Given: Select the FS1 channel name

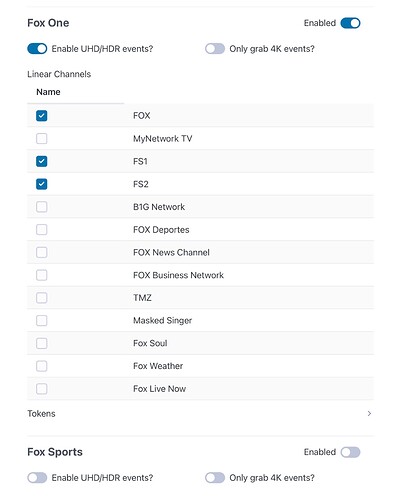Looking at the screenshot, I should (140, 161).
